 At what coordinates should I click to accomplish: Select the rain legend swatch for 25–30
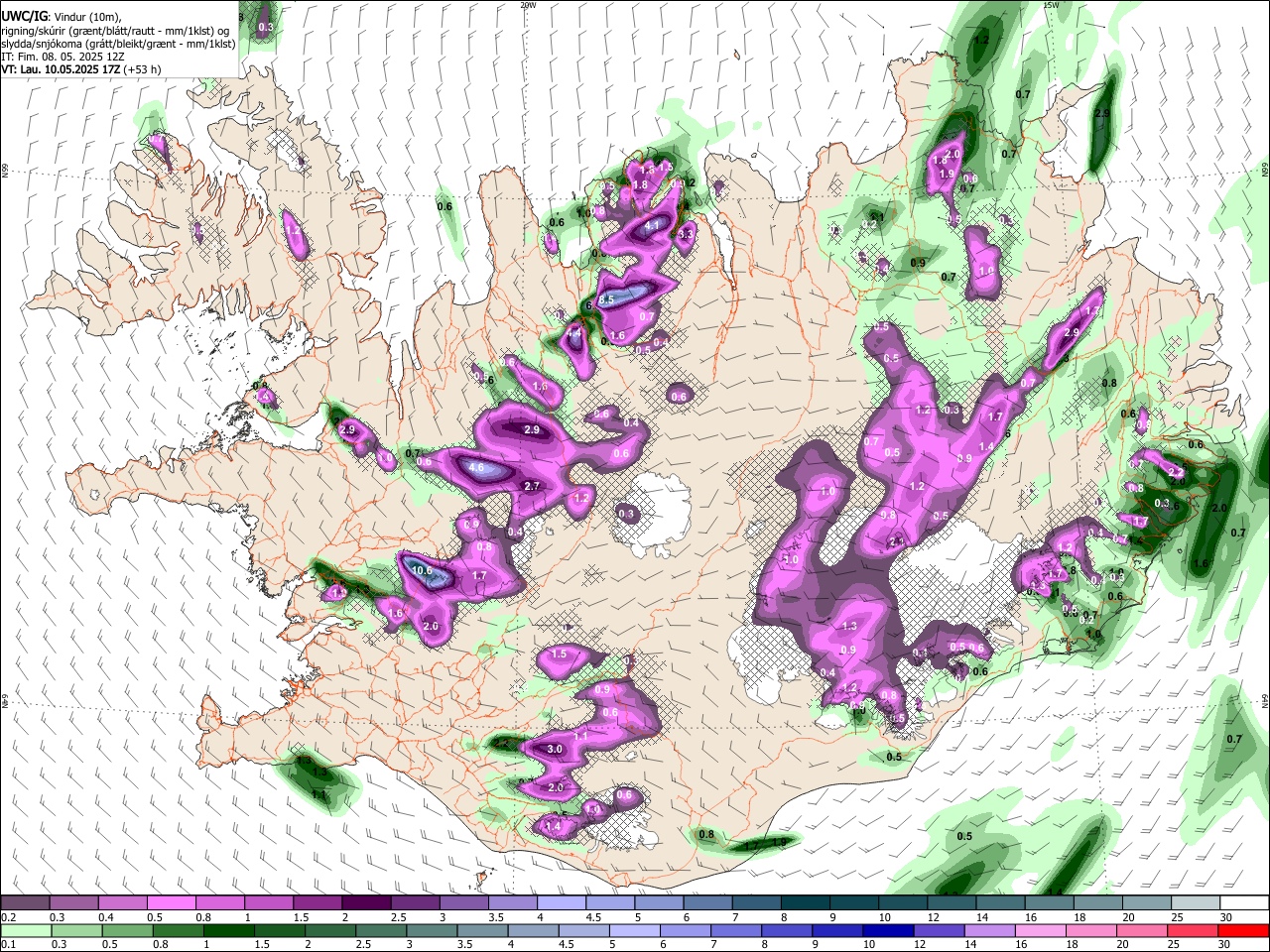tap(1194, 930)
